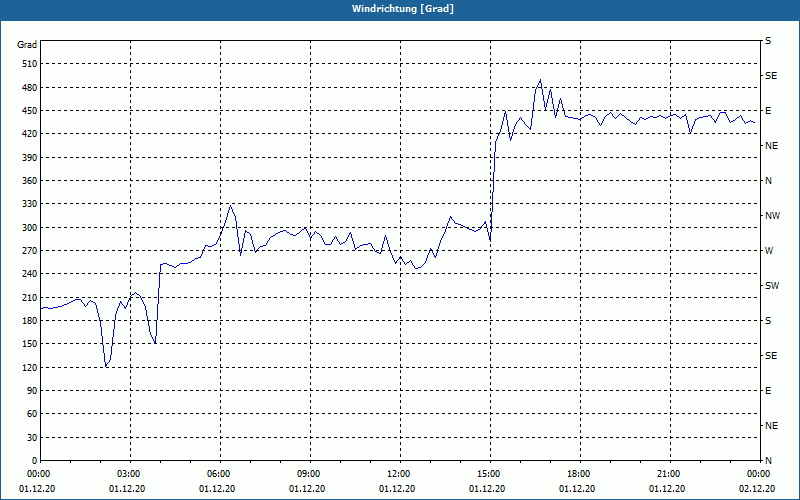Image resolution: width=800 pixels, height=500 pixels.
Task: Select the '420' left axis label
Action: pos(30,134)
